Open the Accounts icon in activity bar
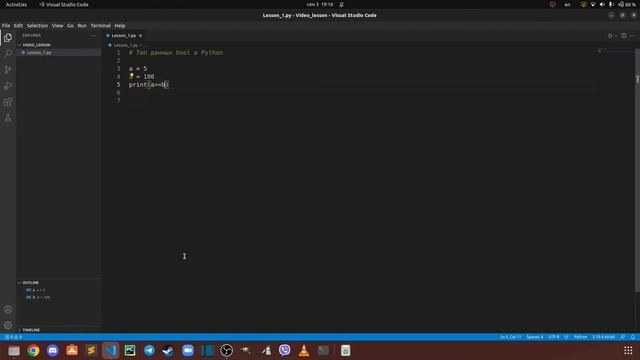This screenshot has width=640, height=360. [8, 309]
